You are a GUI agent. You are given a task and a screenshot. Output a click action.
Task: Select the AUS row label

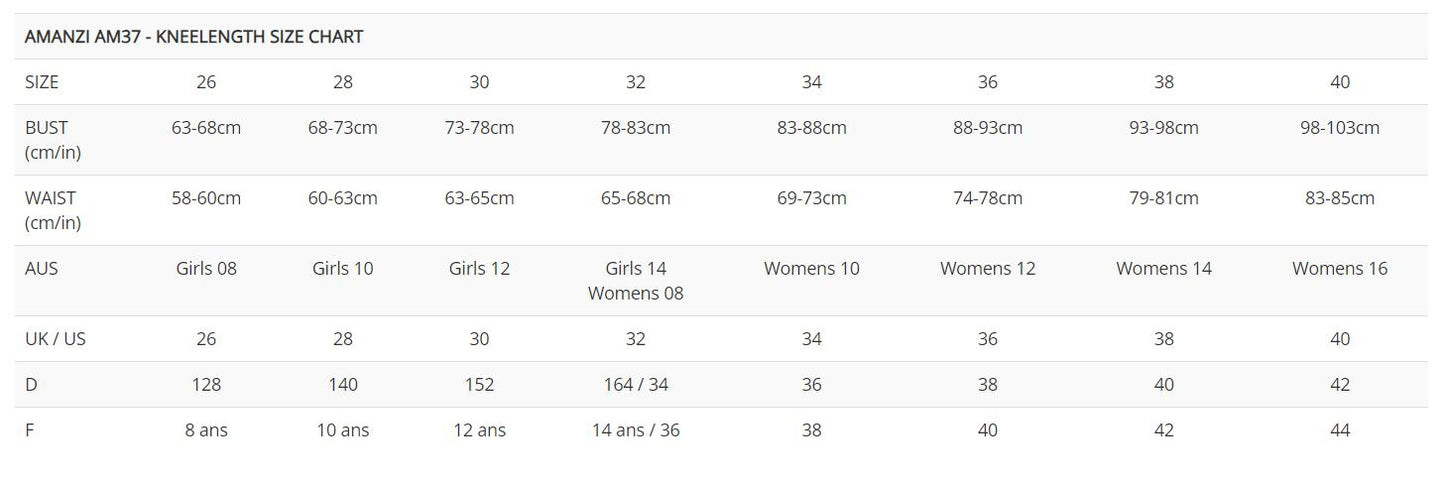point(42,268)
